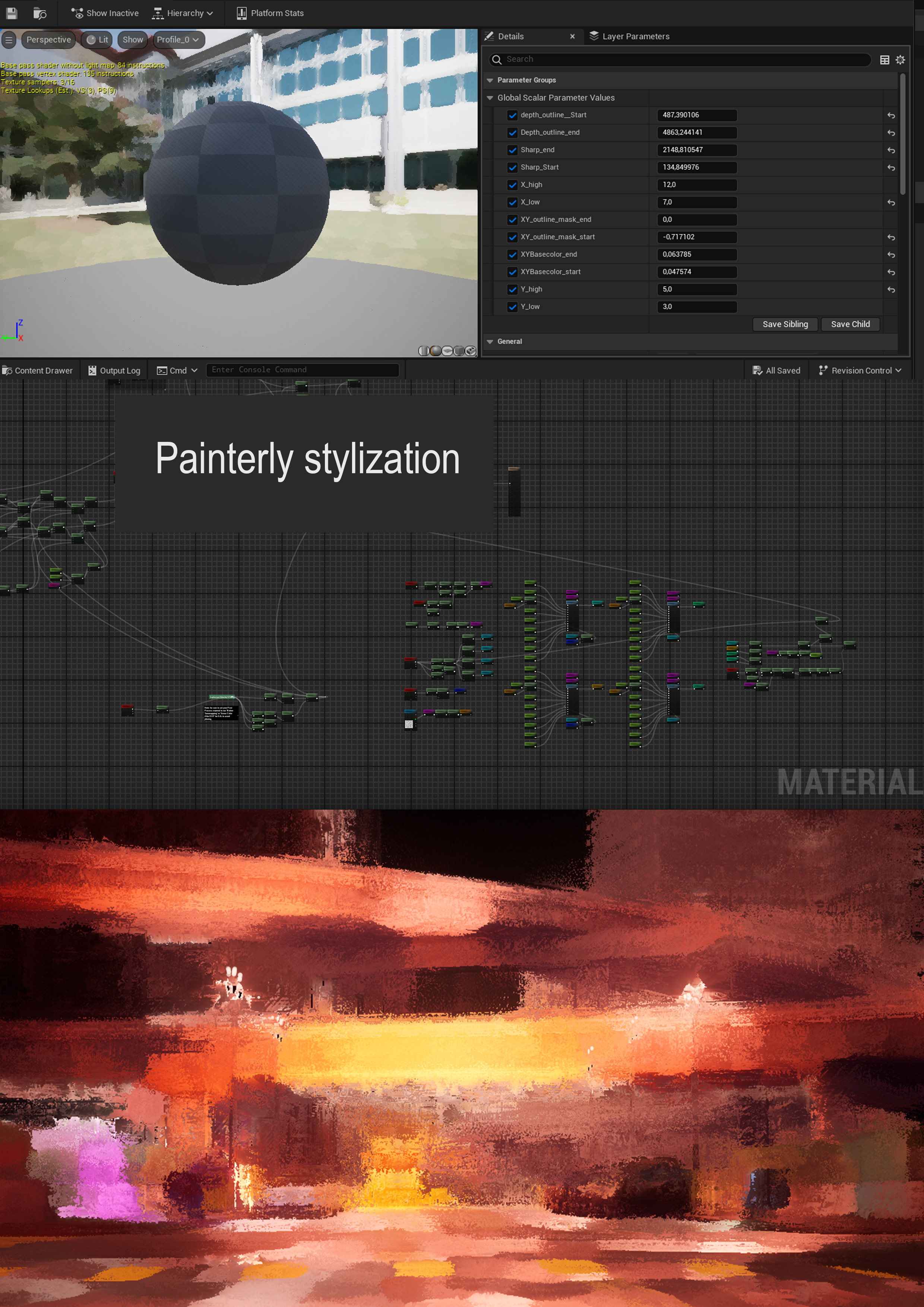Click Browse to asset in Content Browser icon
This screenshot has height=1307, width=924.
click(39, 13)
